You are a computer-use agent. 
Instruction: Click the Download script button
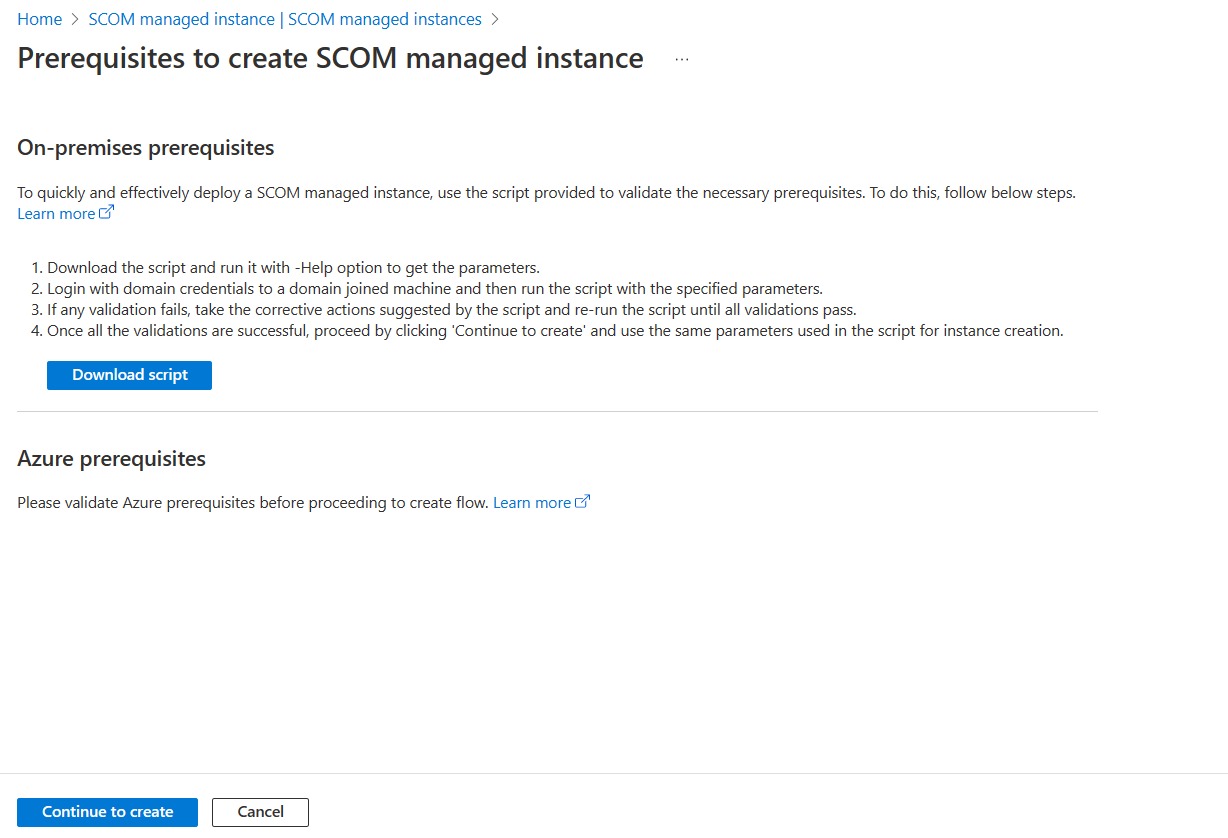tap(129, 375)
